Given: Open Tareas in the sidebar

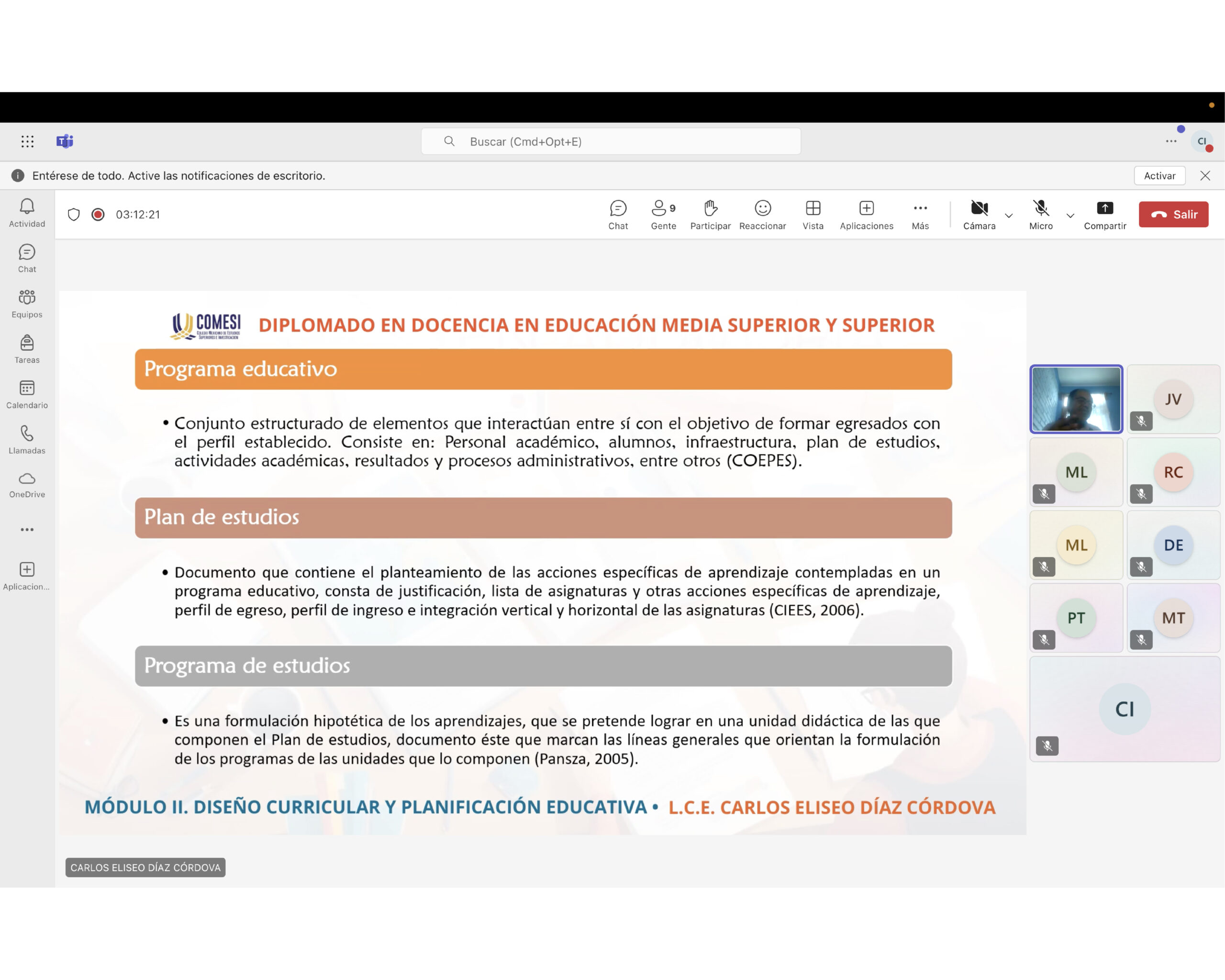Looking at the screenshot, I should [27, 349].
